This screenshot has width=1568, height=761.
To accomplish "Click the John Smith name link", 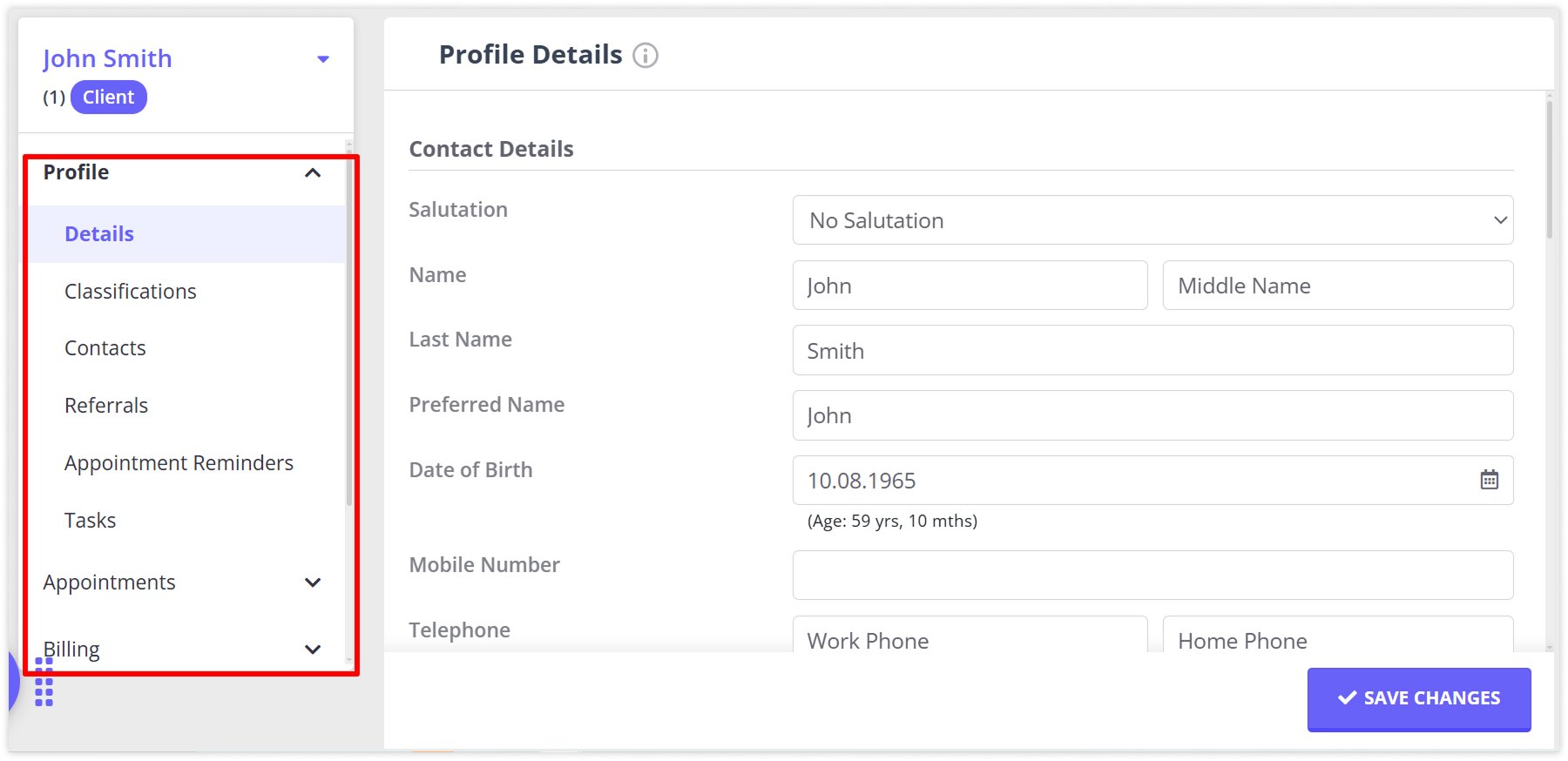I will 107,58.
